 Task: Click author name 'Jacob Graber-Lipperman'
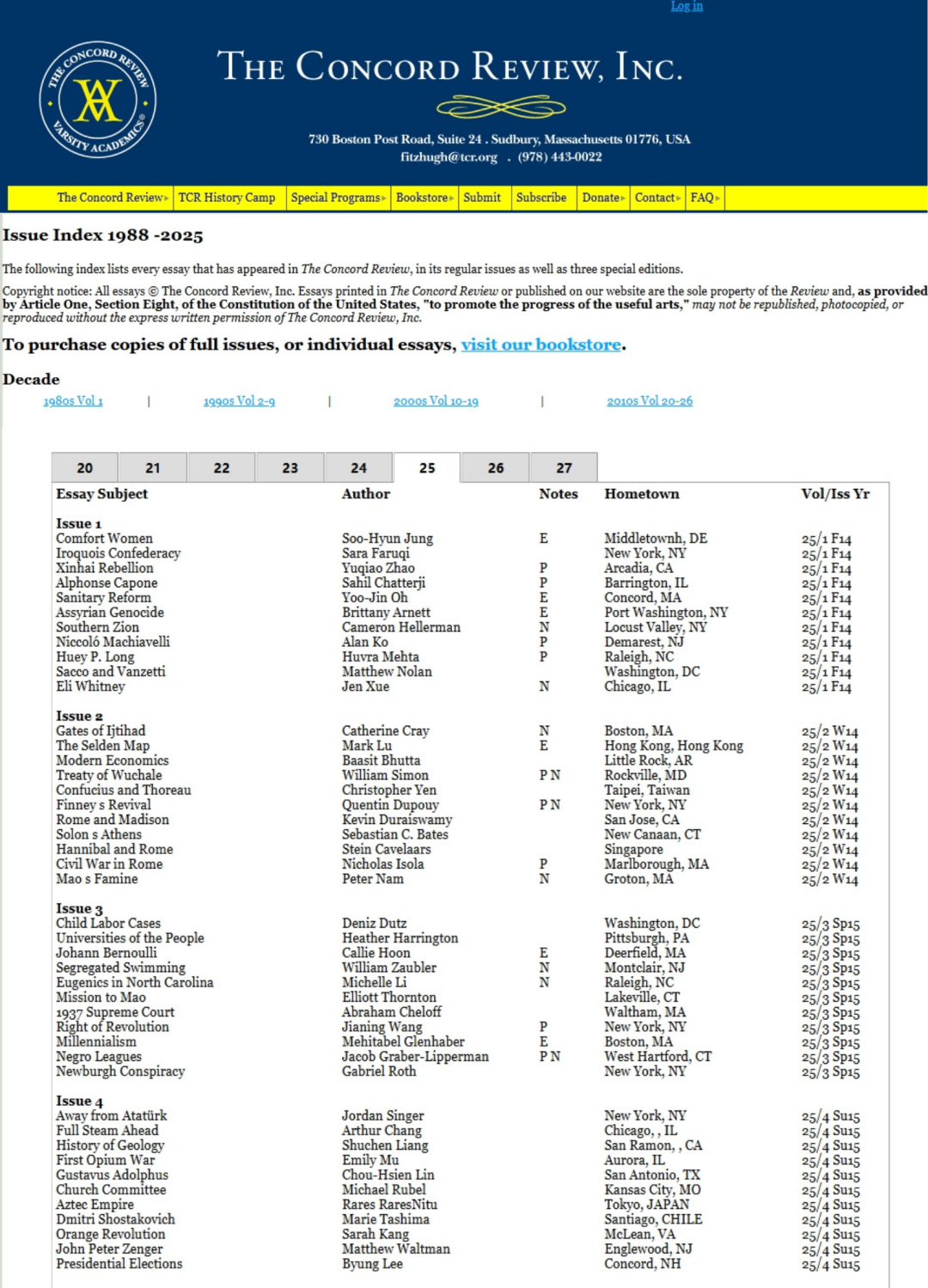click(x=415, y=1057)
